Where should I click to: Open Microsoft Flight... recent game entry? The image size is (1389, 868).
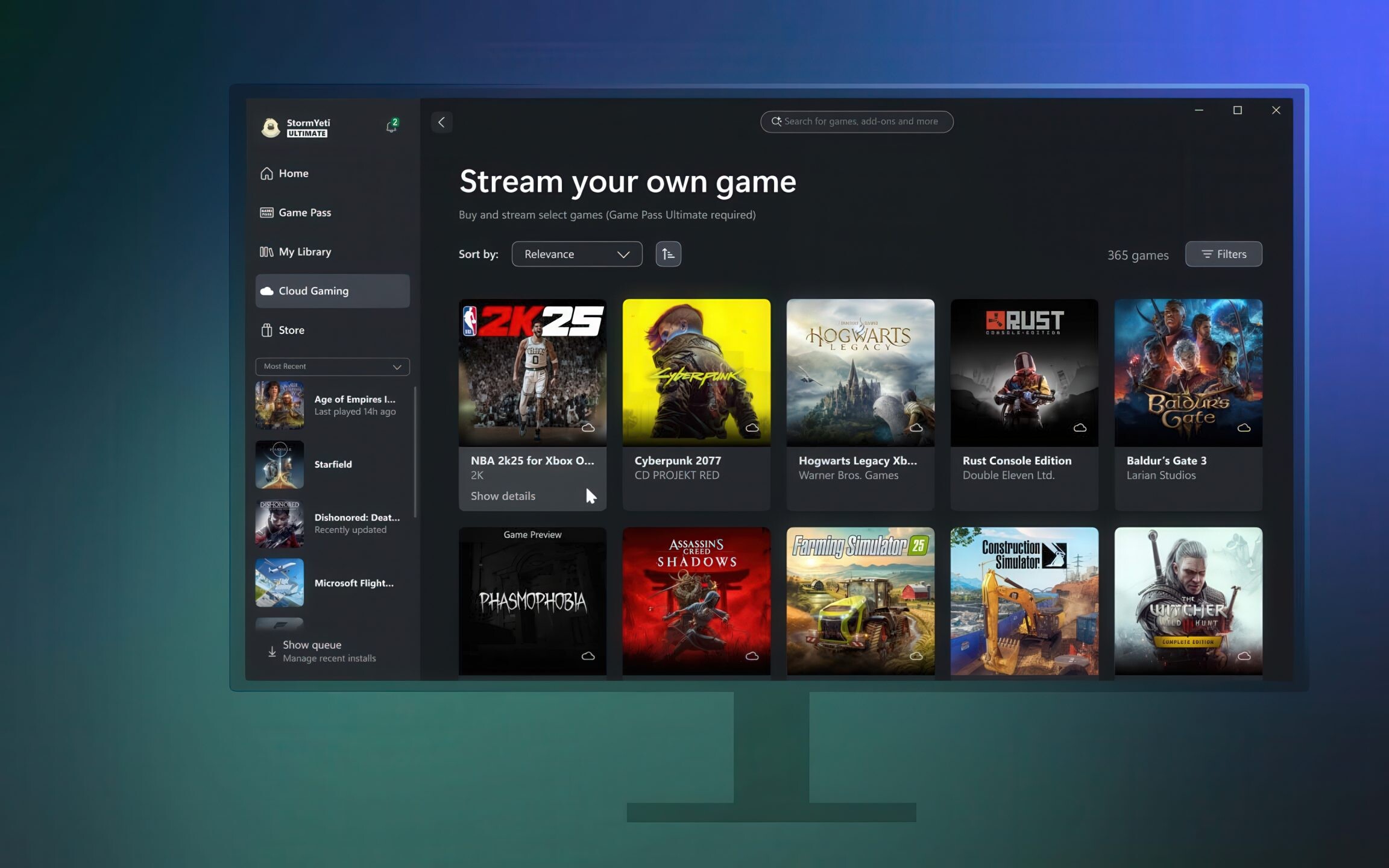point(333,583)
